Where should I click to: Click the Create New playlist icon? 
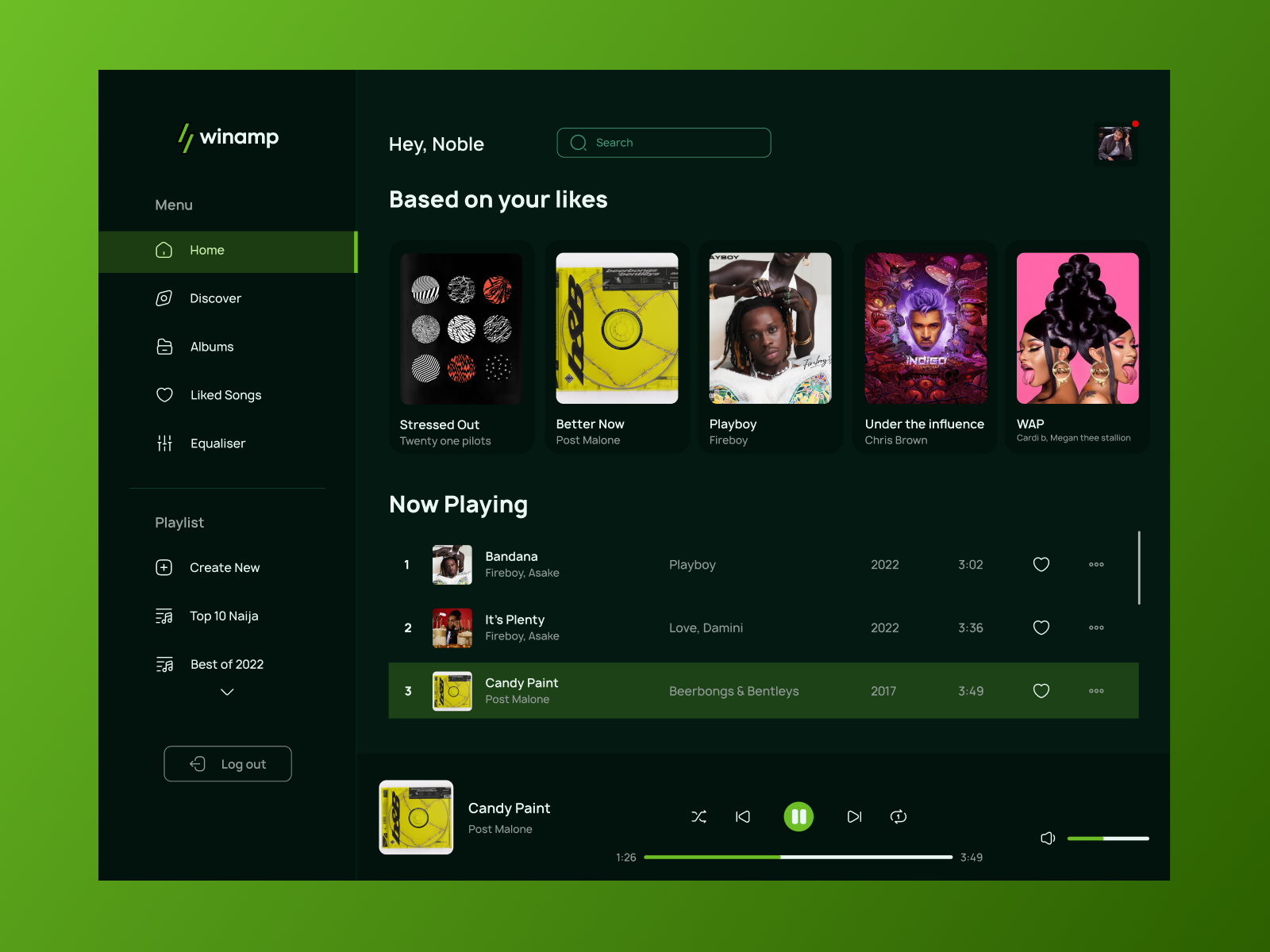coord(164,567)
